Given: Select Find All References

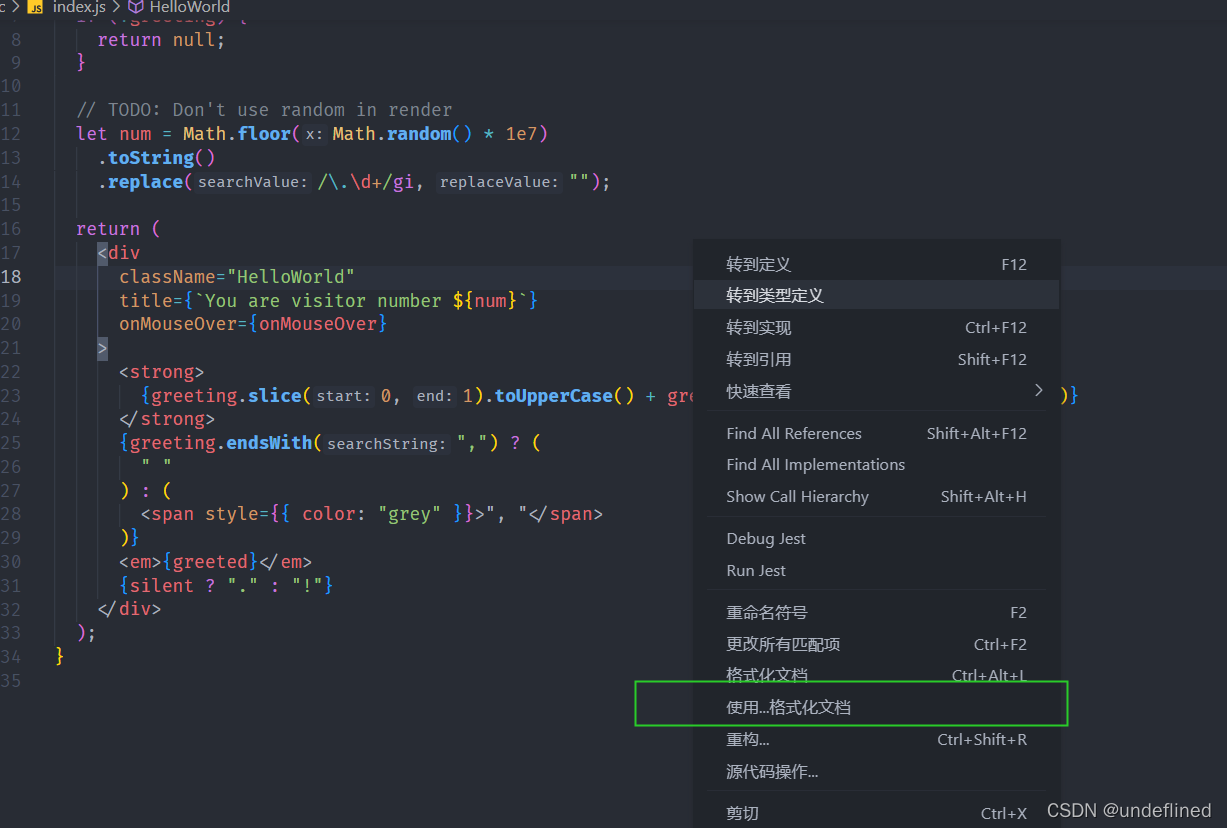Looking at the screenshot, I should (876, 433).
